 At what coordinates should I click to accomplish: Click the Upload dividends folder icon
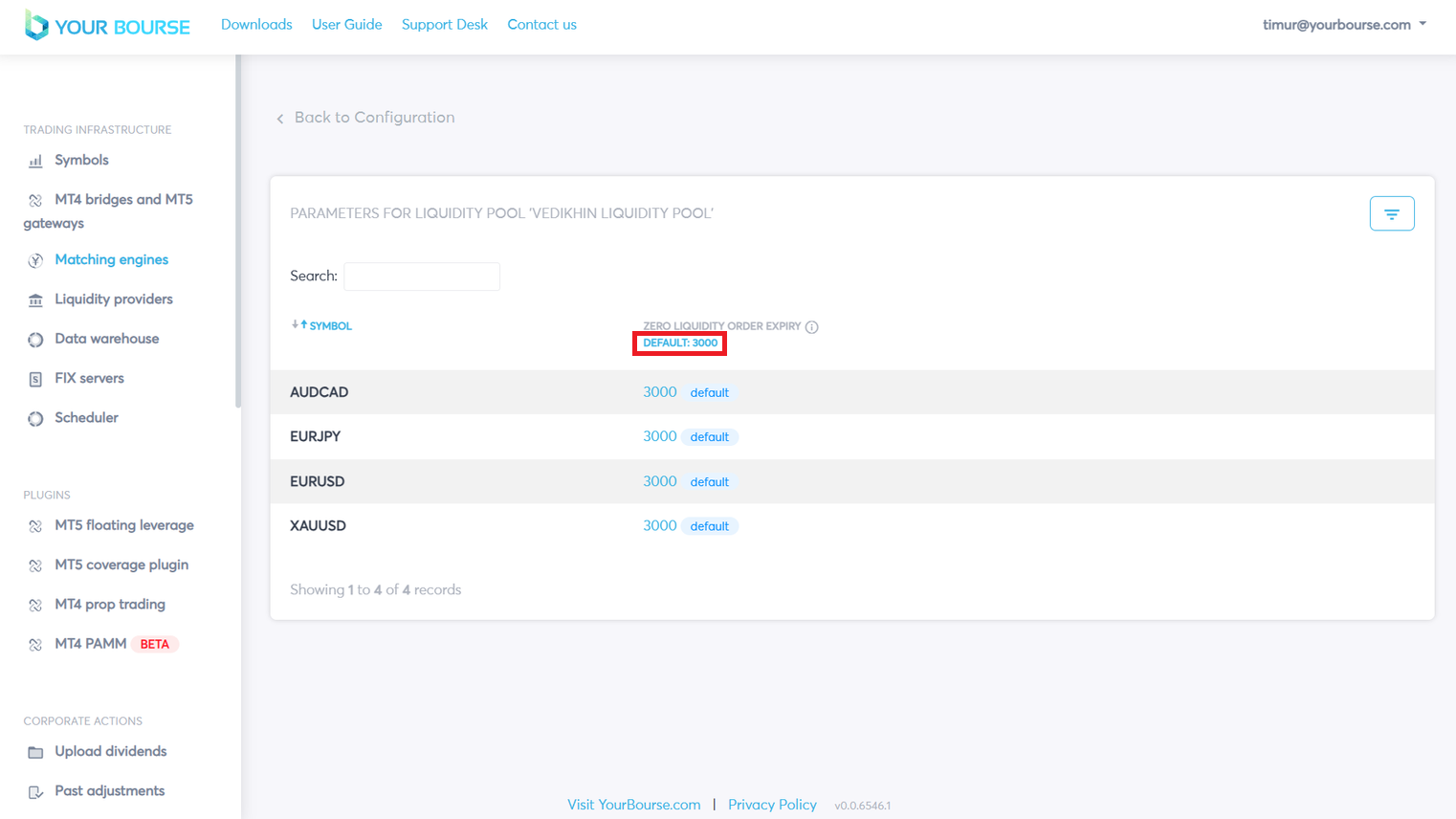pyautogui.click(x=35, y=752)
